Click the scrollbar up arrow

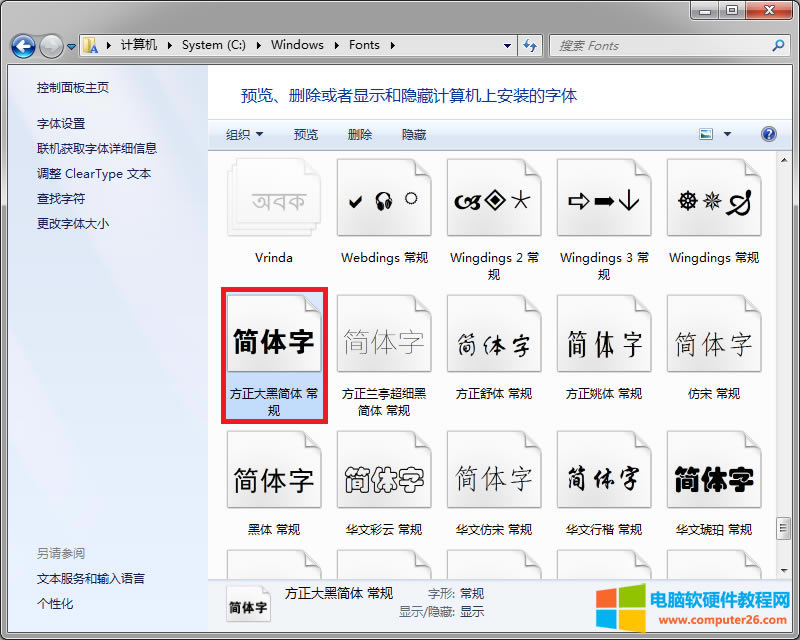pos(784,161)
